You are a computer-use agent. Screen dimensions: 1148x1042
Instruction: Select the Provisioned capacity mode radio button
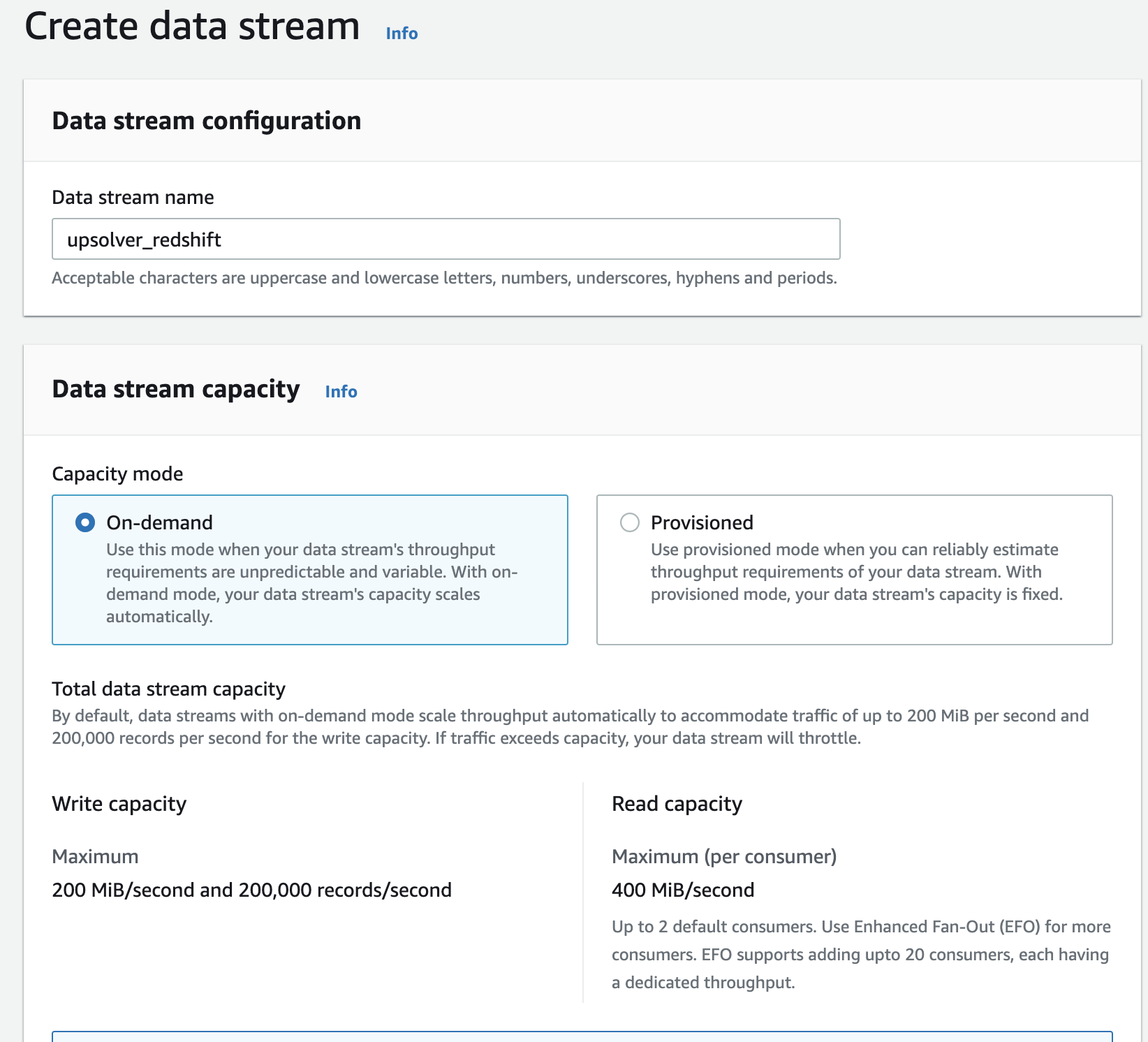[x=630, y=522]
